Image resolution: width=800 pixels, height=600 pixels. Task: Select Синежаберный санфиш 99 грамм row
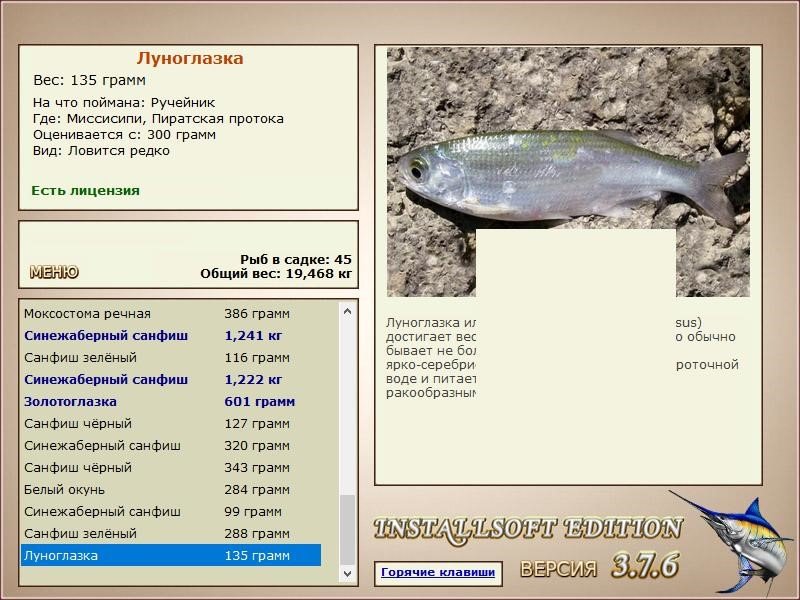click(x=171, y=511)
